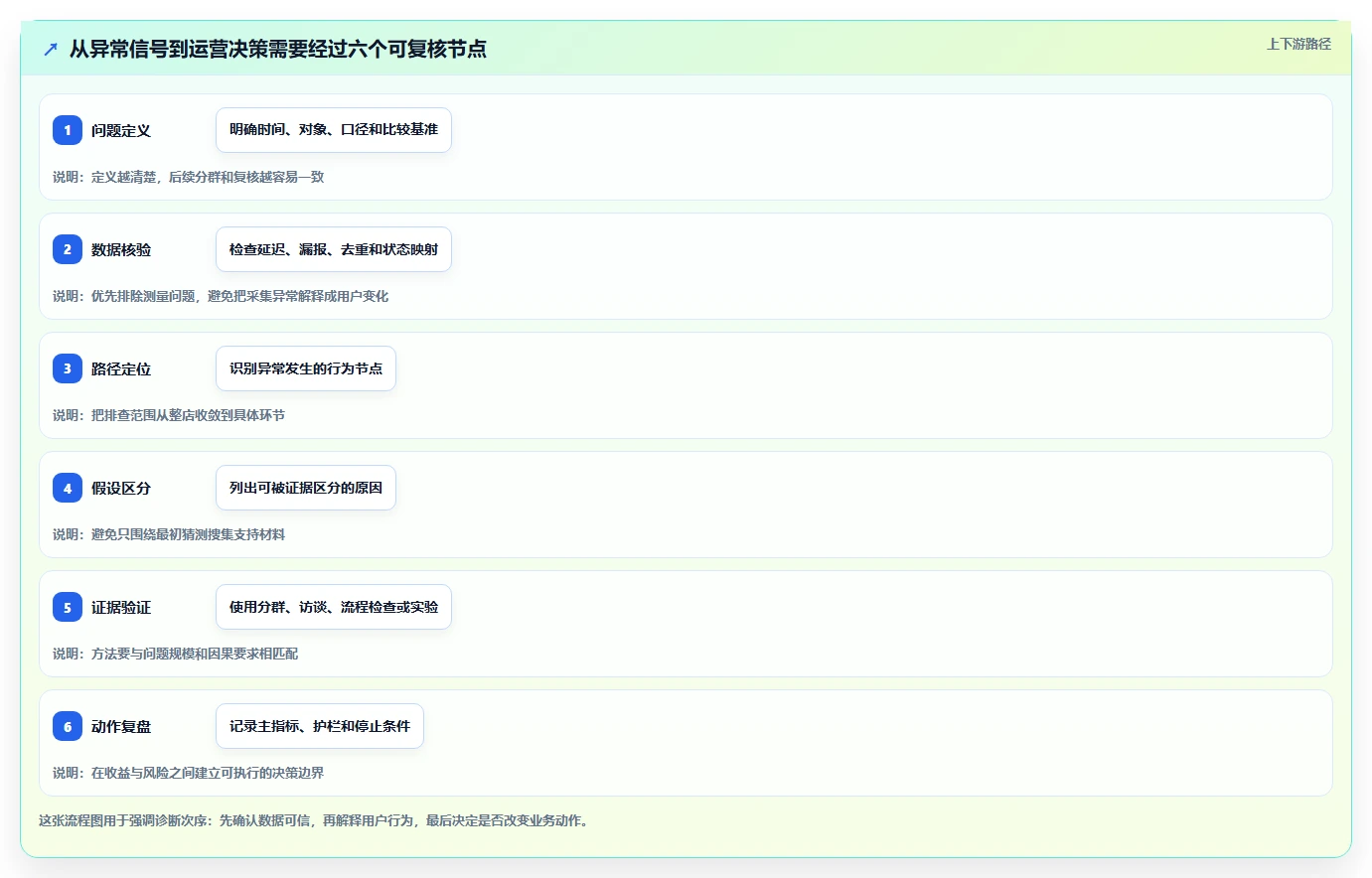
Task: Click the 识别异常发生的行为节点 chip
Action: [x=306, y=368]
